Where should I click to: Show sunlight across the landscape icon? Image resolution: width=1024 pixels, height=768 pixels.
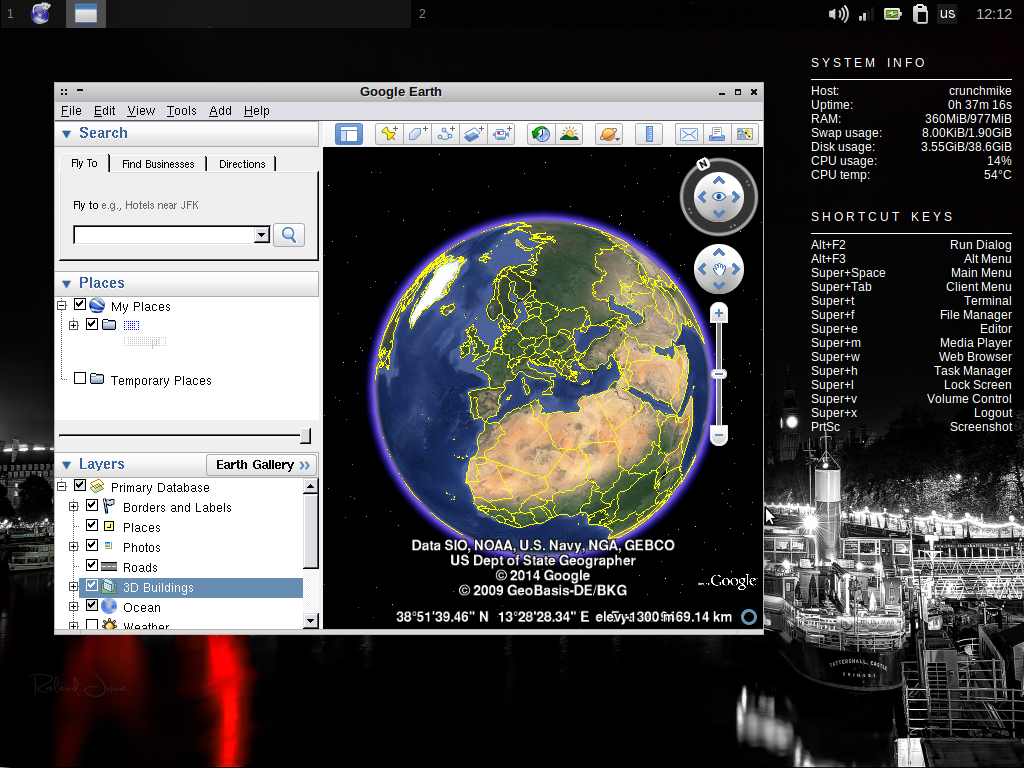tap(569, 135)
